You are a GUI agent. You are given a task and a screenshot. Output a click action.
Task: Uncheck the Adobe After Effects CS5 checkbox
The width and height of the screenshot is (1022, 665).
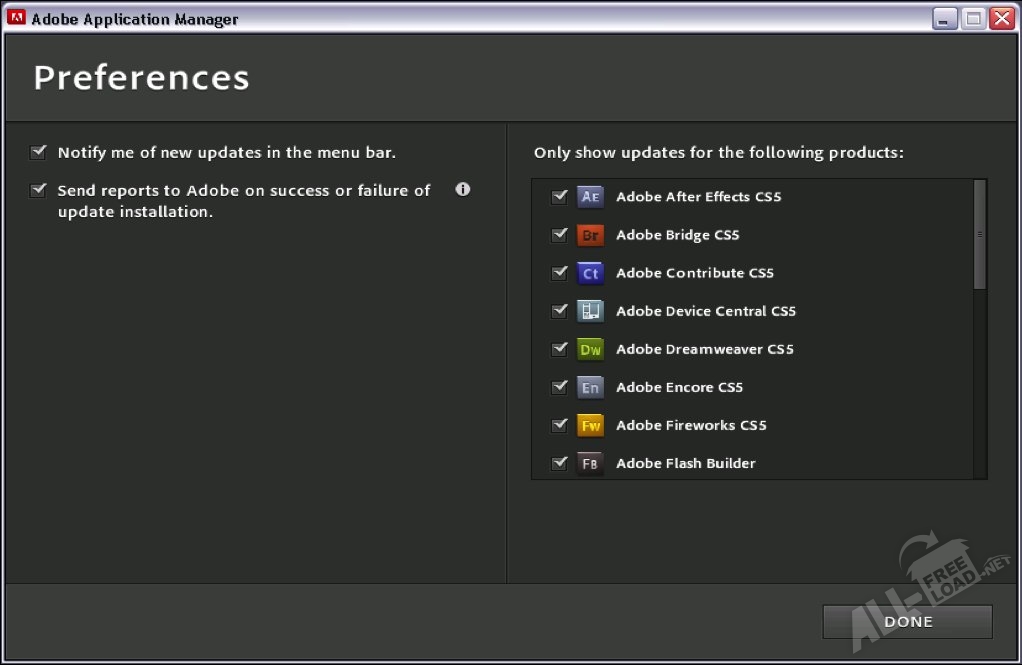pos(559,197)
